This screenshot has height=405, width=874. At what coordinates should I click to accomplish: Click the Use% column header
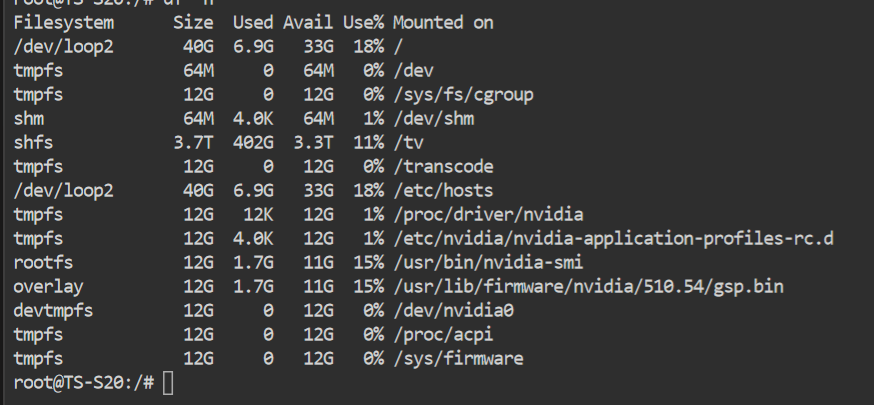click(363, 23)
